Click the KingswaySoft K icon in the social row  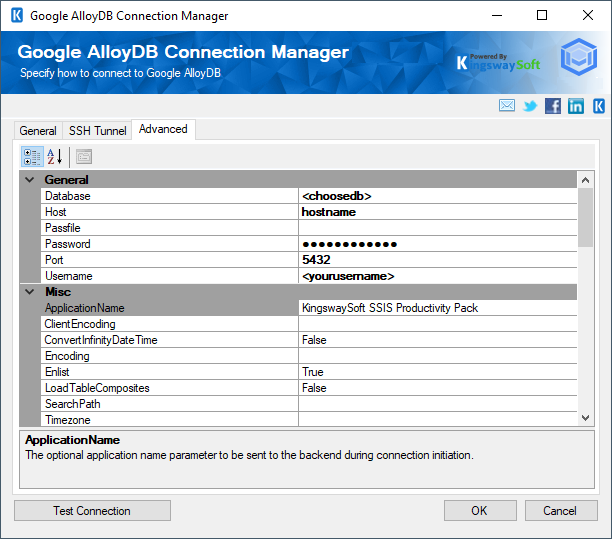[x=599, y=106]
